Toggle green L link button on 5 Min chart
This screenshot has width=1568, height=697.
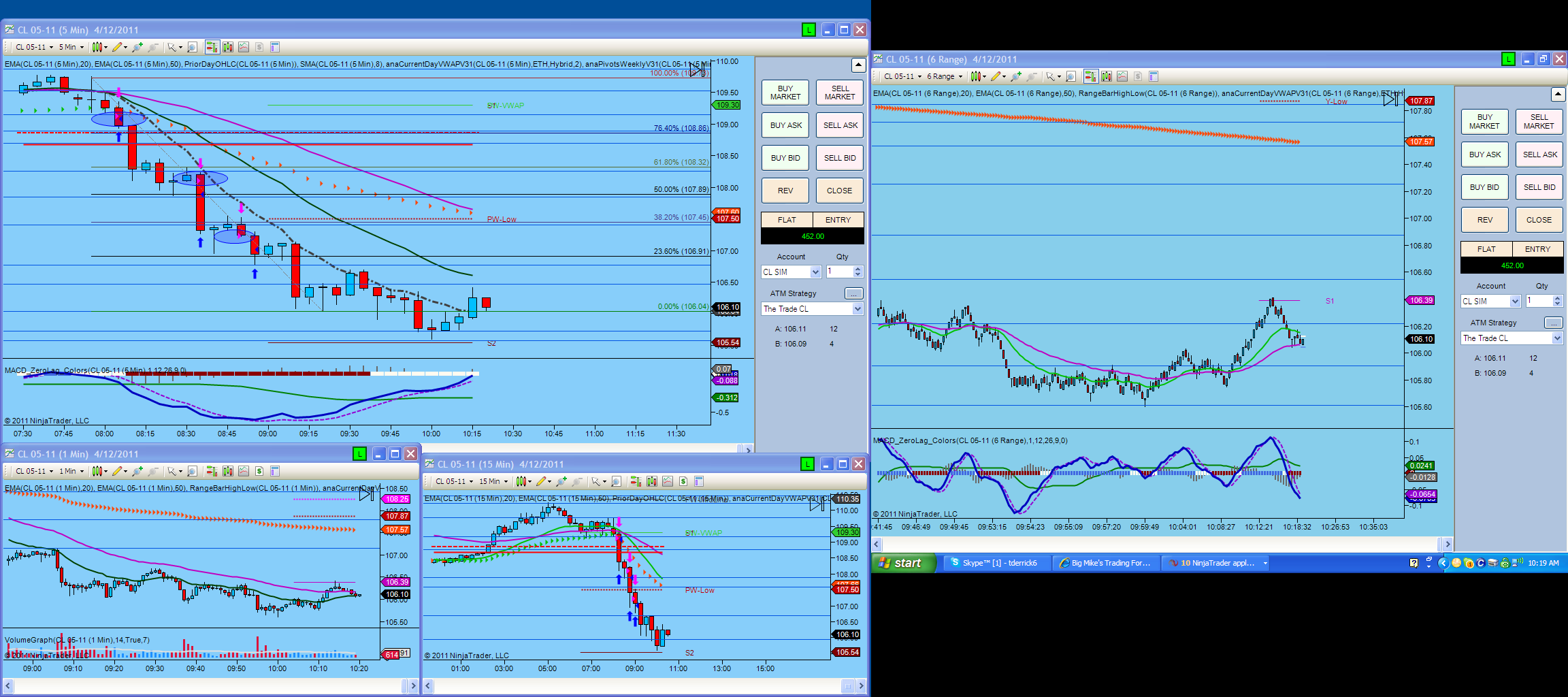[x=808, y=29]
